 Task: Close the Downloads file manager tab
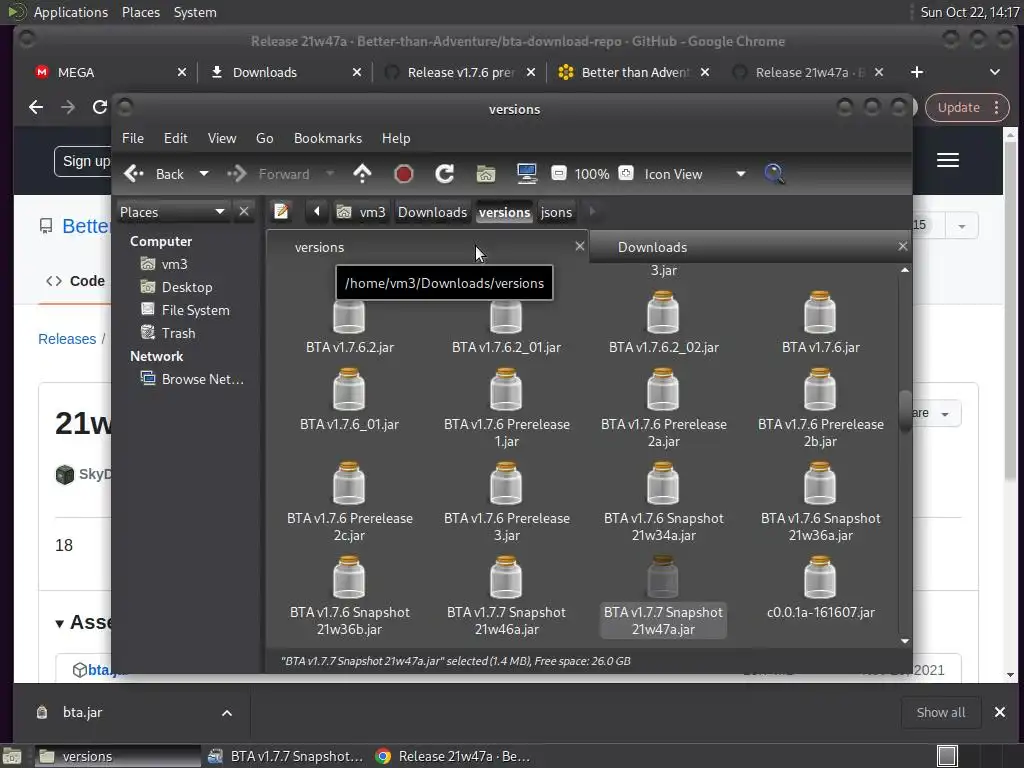click(x=903, y=246)
